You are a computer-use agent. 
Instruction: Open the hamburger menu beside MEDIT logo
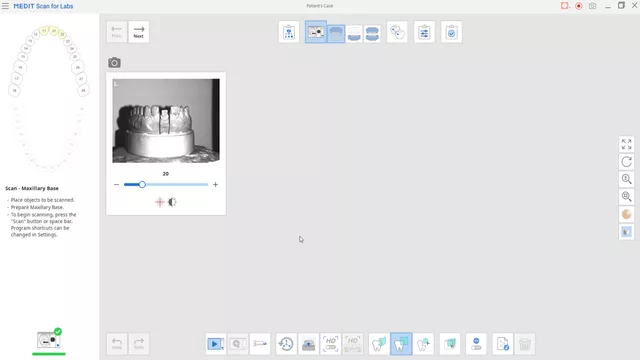coord(5,6)
